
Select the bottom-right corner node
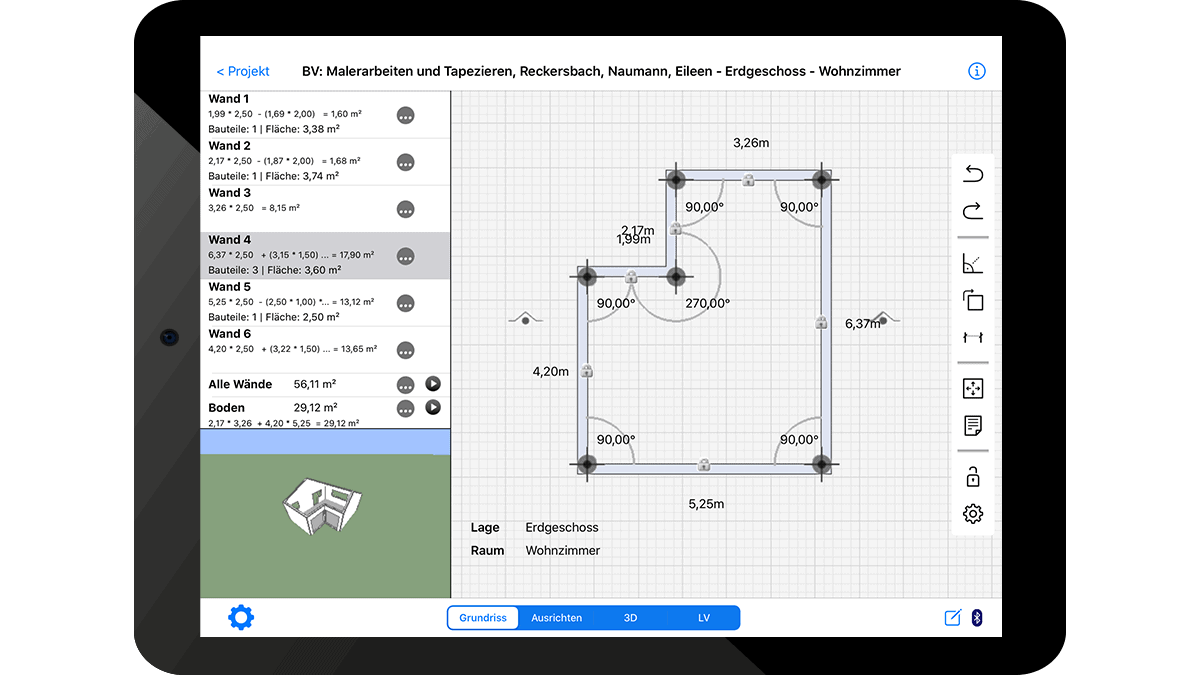pyautogui.click(x=821, y=464)
